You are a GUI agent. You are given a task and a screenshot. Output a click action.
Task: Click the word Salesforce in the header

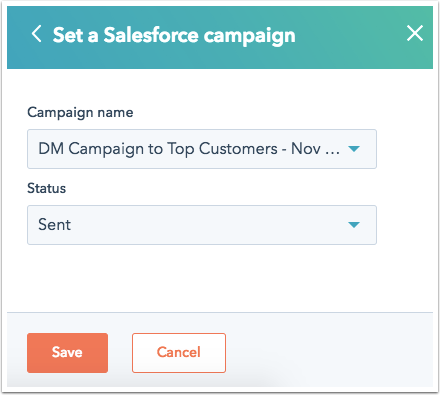(x=151, y=35)
